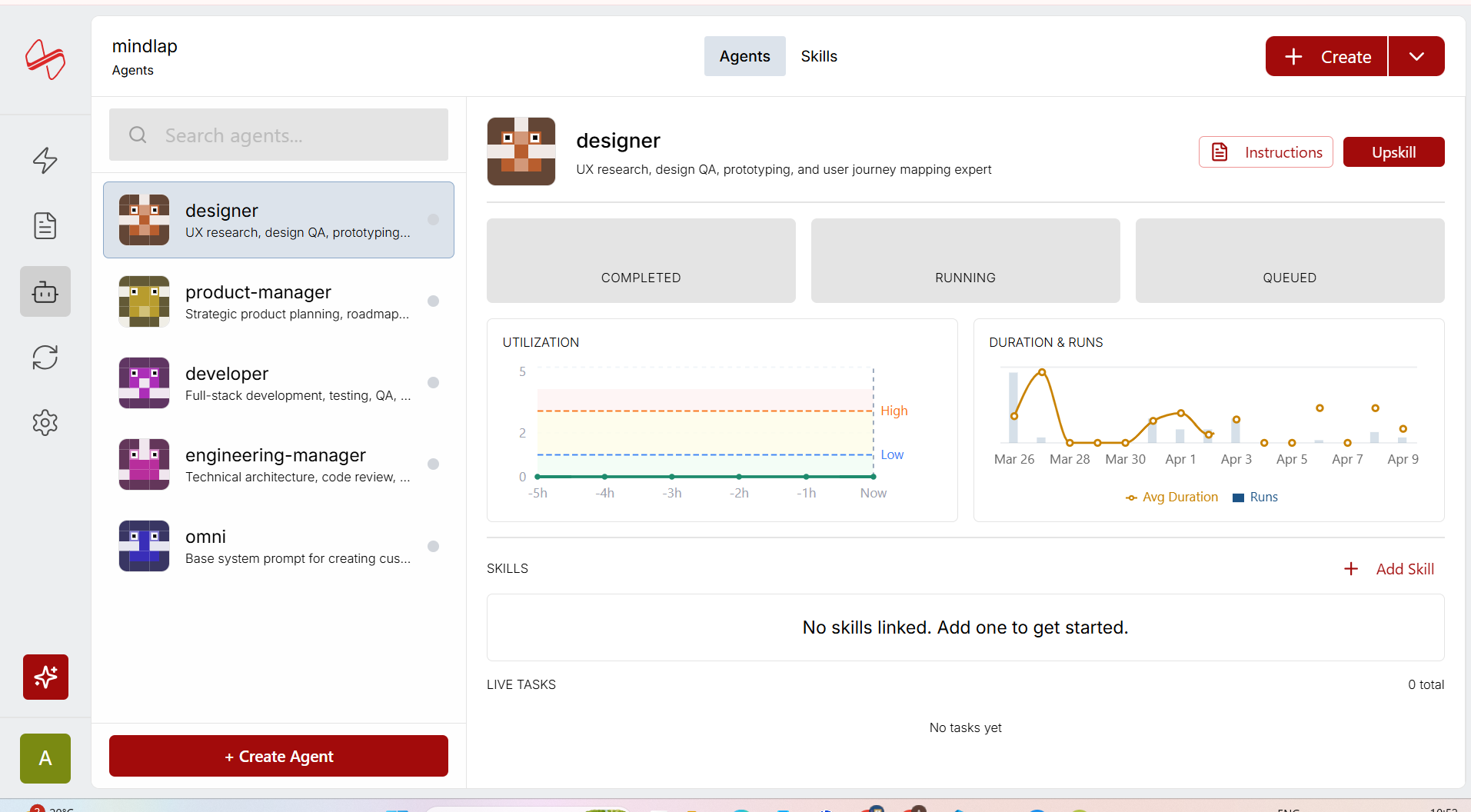Click the designer avatar in agent list
The width and height of the screenshot is (1471, 812).
(x=144, y=220)
